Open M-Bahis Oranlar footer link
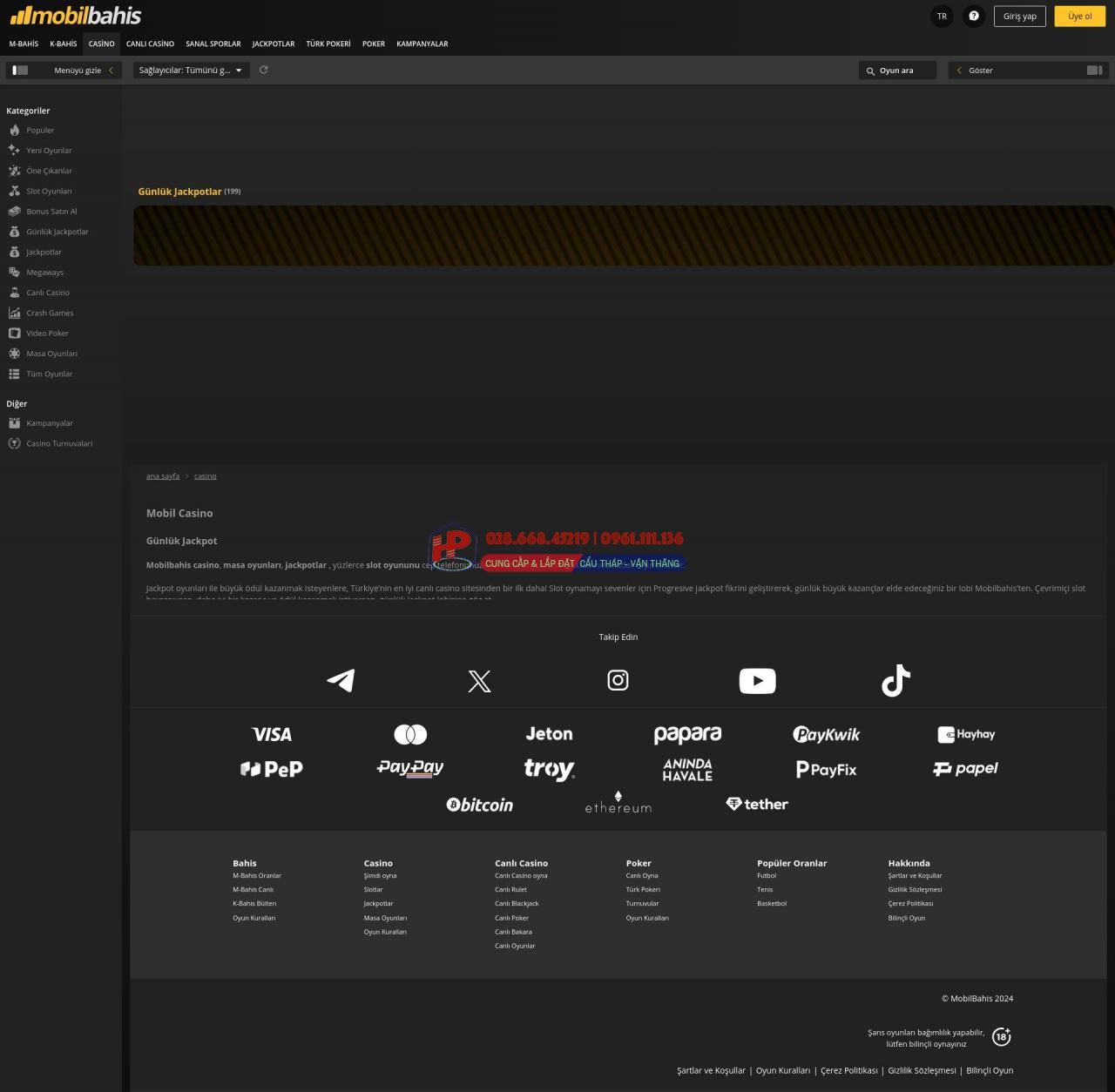 click(x=257, y=875)
